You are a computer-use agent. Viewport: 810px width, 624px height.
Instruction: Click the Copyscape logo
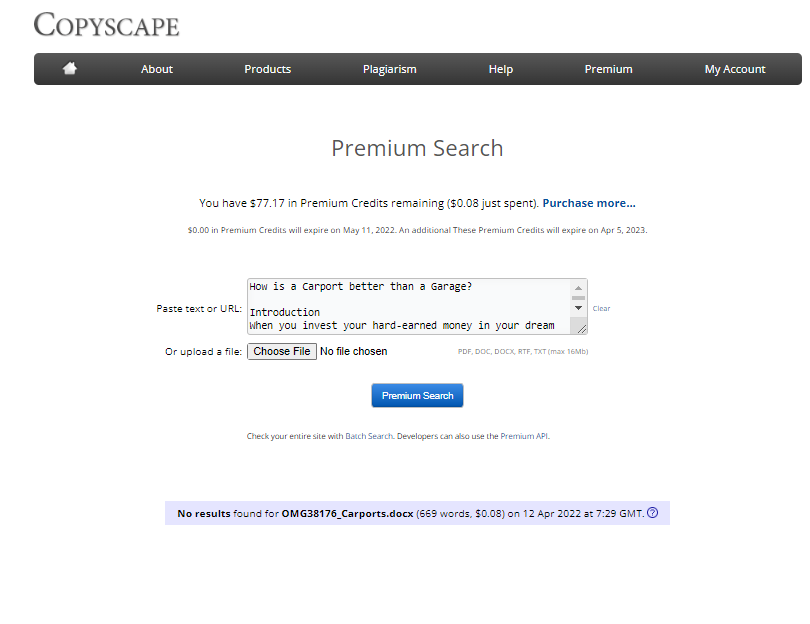click(106, 24)
